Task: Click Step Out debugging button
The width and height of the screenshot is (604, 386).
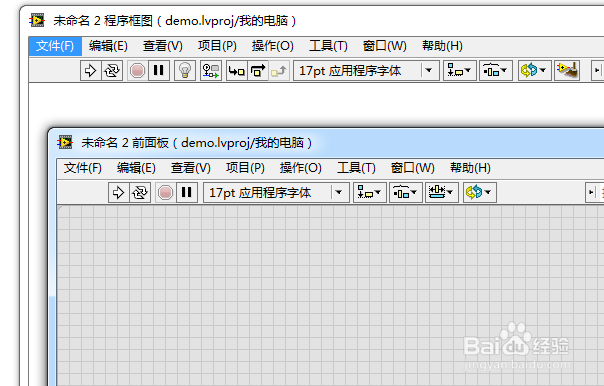Action: click(x=279, y=70)
